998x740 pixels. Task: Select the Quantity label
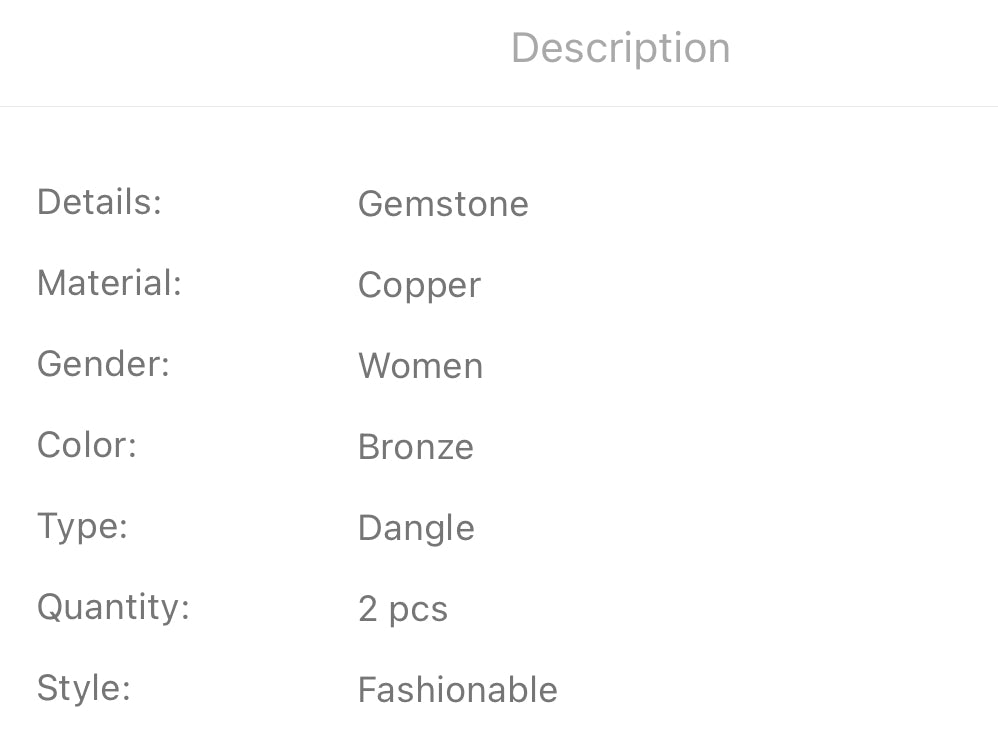click(113, 607)
